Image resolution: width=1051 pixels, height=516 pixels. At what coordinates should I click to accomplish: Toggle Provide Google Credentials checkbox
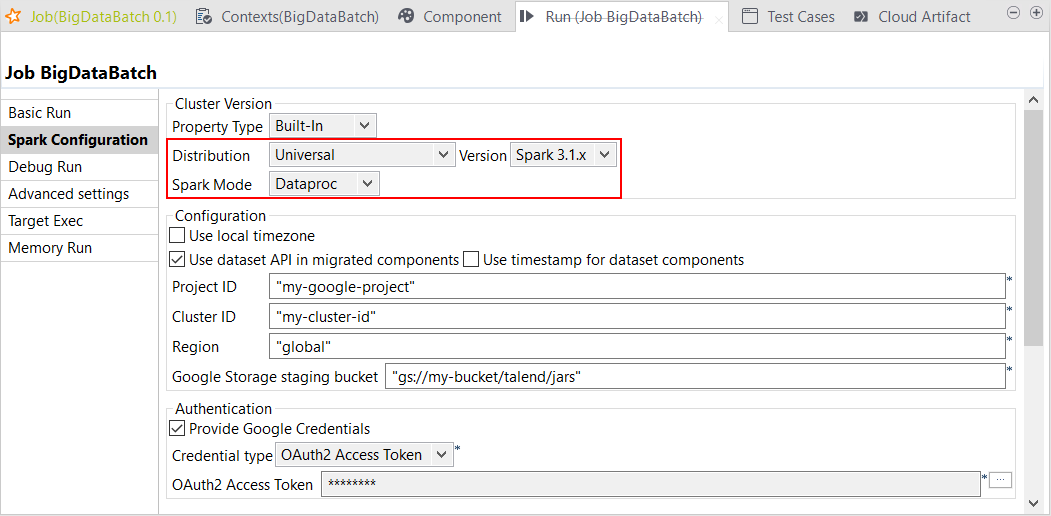177,429
